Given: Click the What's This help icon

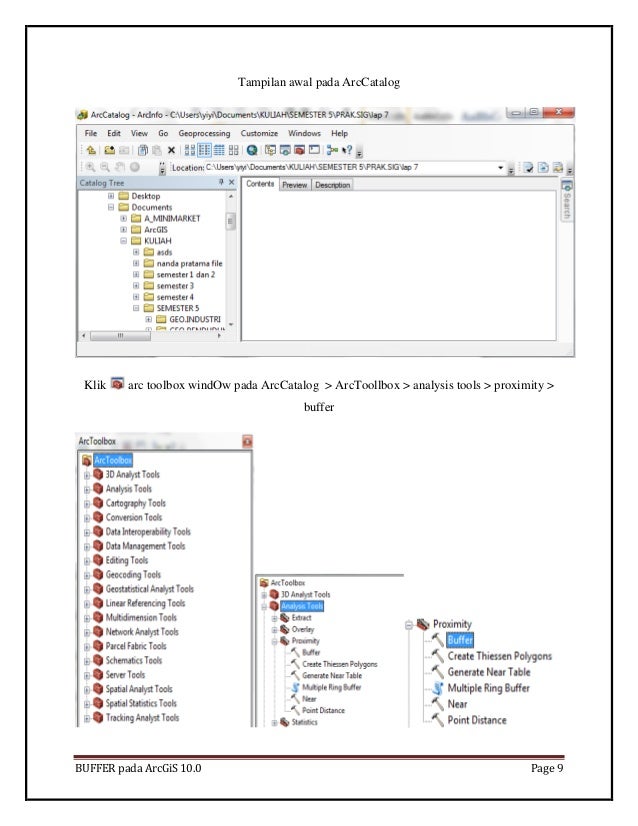Looking at the screenshot, I should point(347,150).
